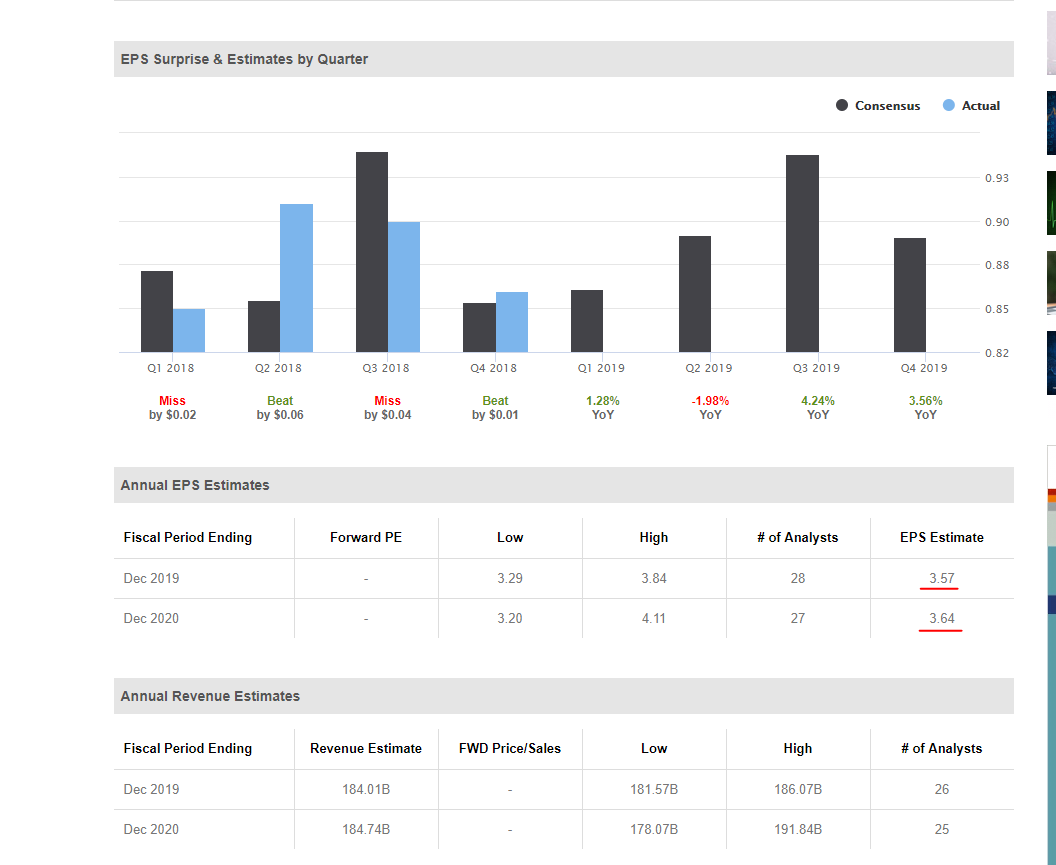1056x865 pixels.
Task: Click the 'Miss by $0.04' label
Action: pos(387,408)
